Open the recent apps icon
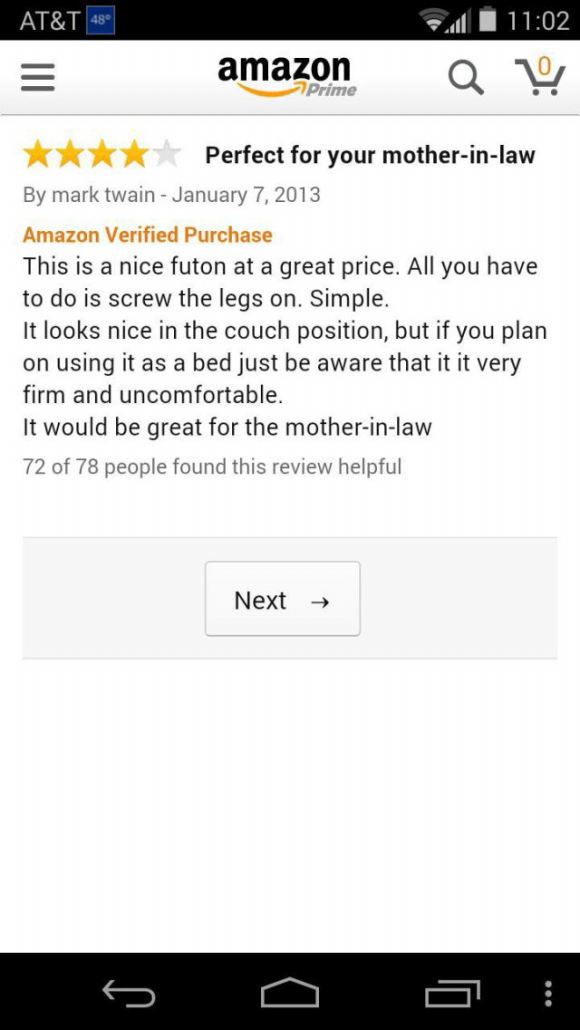The image size is (580, 1030). click(x=452, y=993)
